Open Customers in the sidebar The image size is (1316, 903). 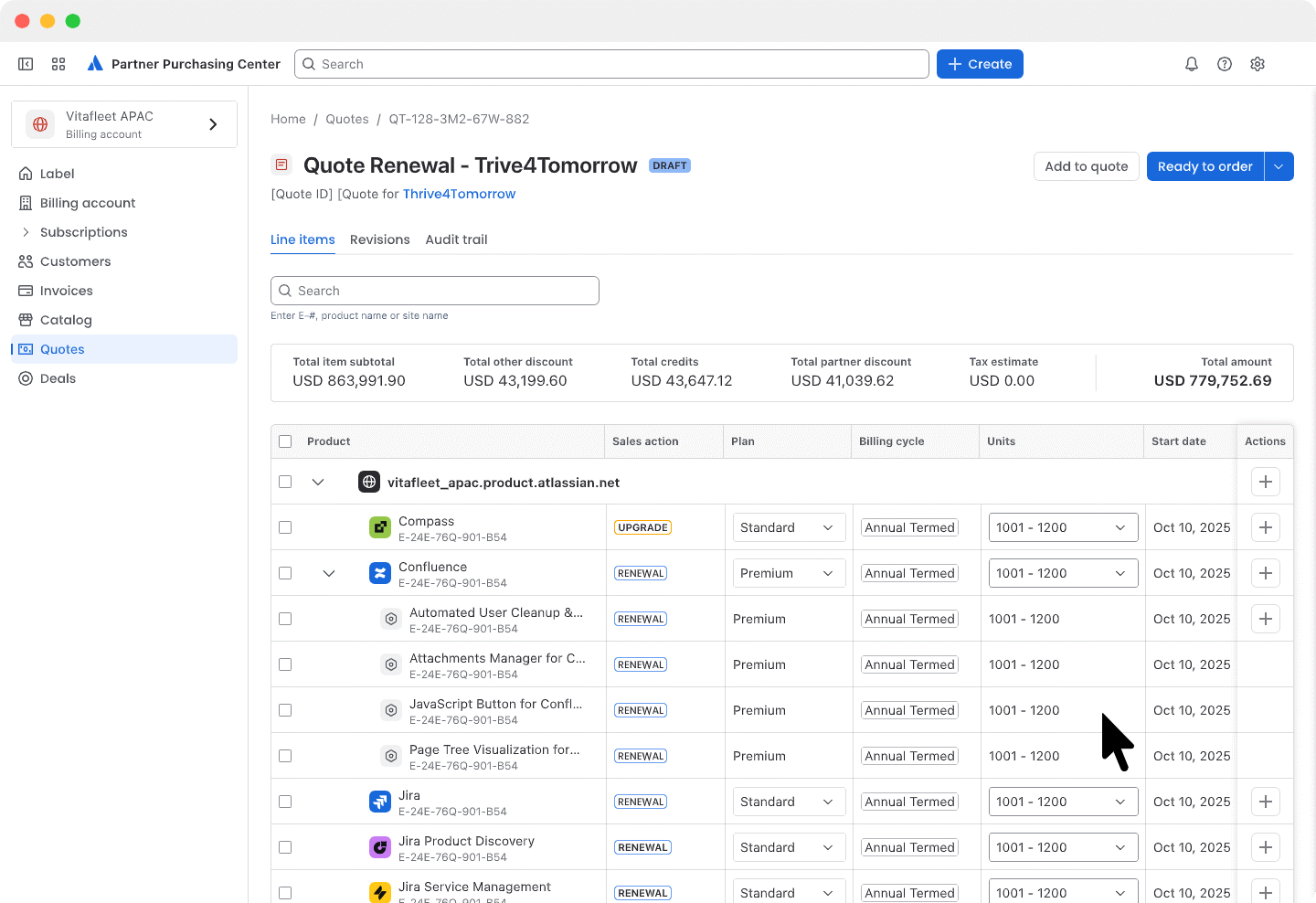click(x=124, y=261)
